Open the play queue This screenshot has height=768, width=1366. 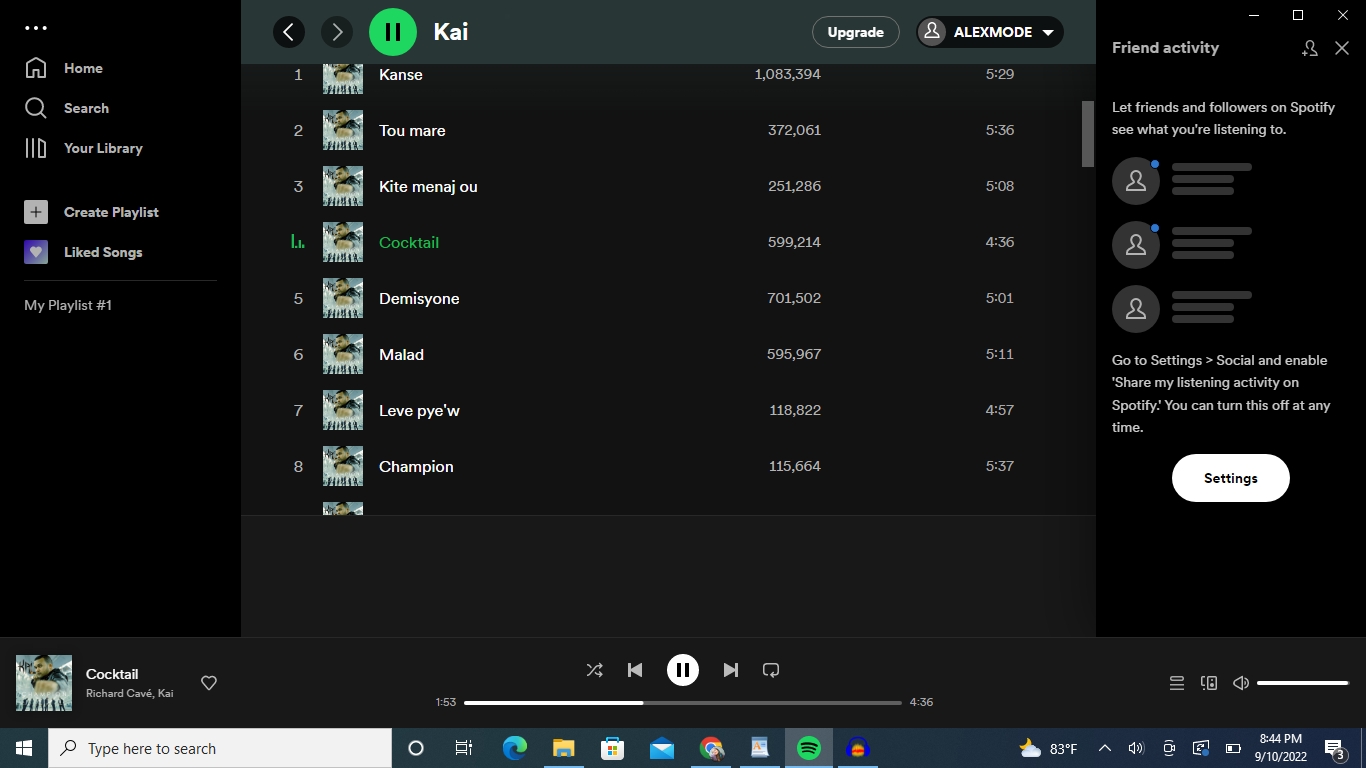pyautogui.click(x=1177, y=683)
